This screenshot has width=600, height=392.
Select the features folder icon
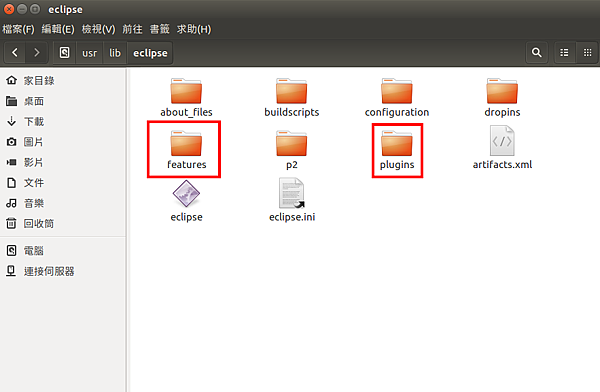coord(186,144)
